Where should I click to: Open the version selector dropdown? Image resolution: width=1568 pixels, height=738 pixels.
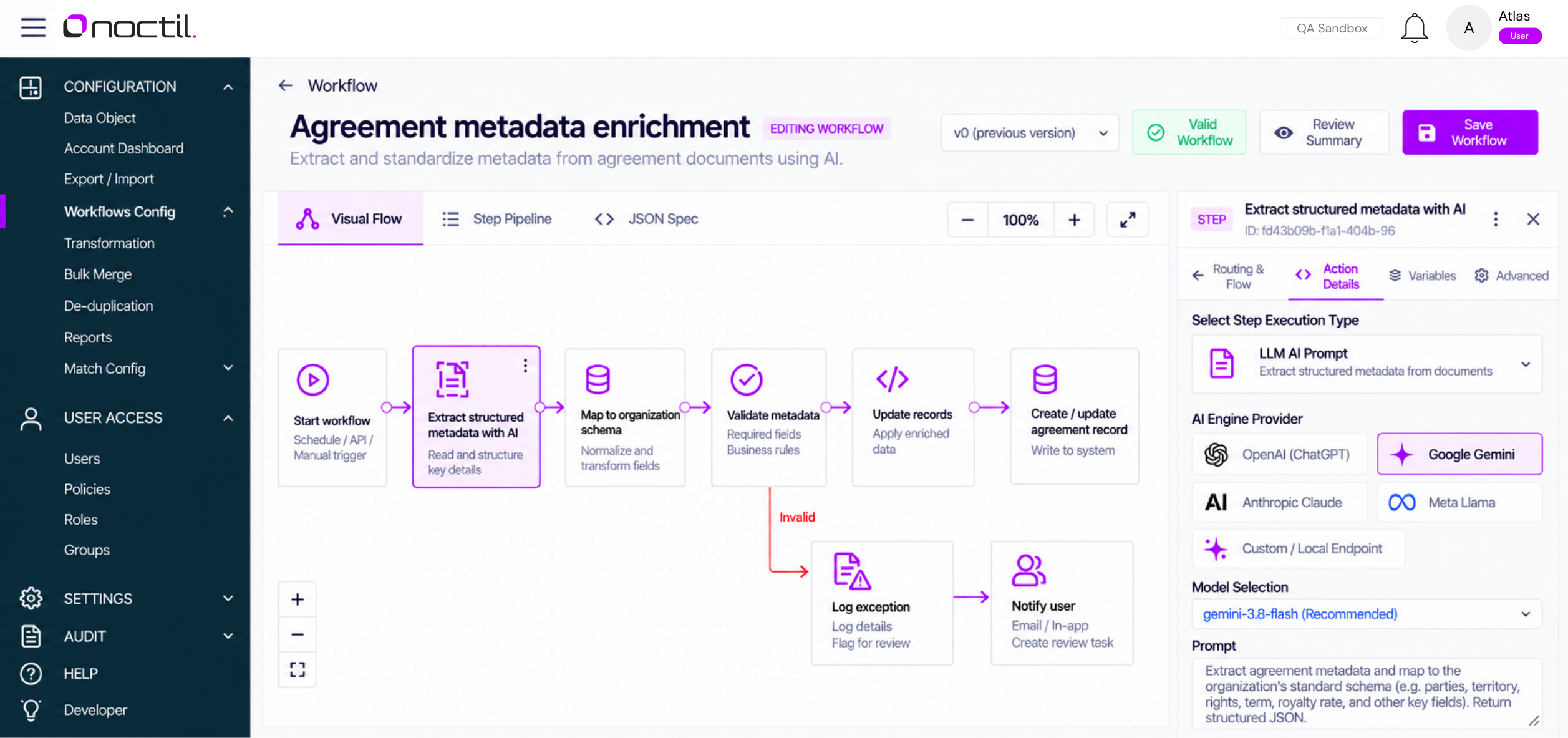[x=1030, y=133]
